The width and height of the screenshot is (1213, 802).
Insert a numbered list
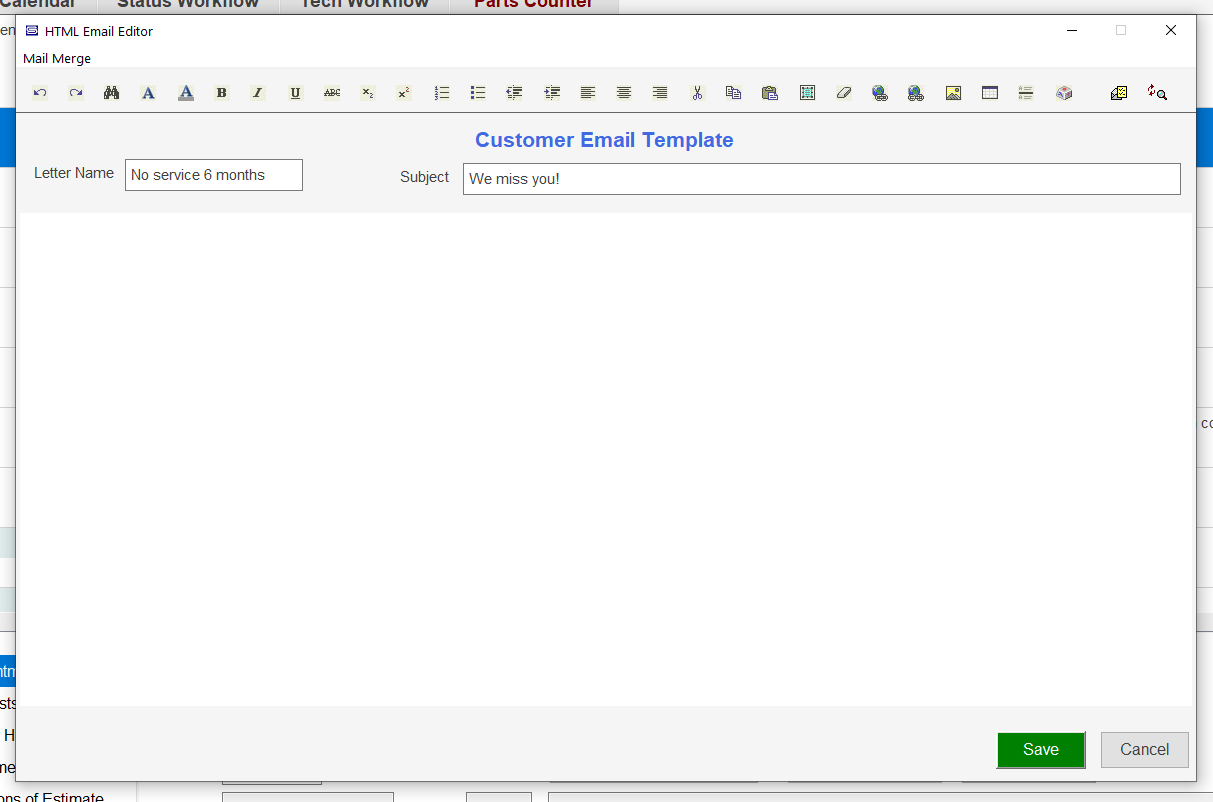tap(442, 93)
